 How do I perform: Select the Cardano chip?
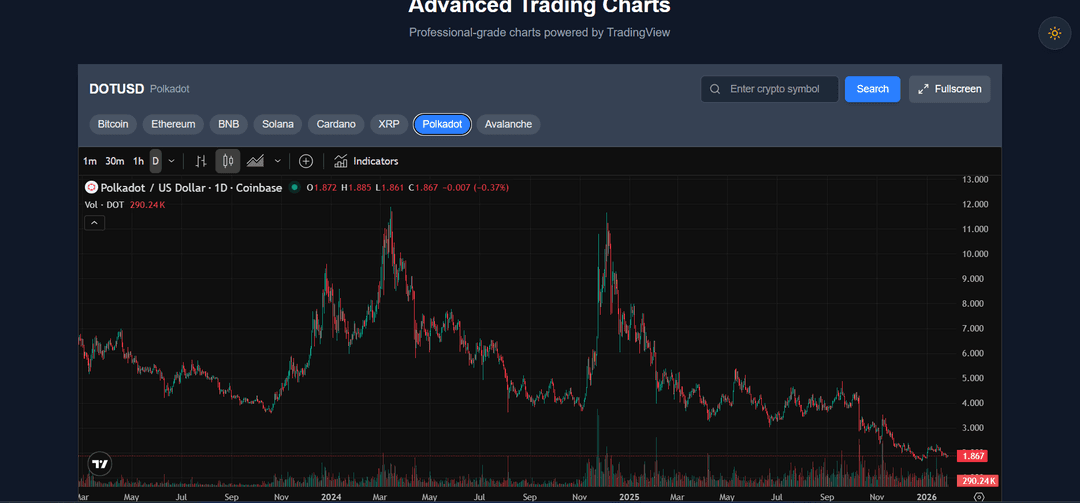pos(336,125)
